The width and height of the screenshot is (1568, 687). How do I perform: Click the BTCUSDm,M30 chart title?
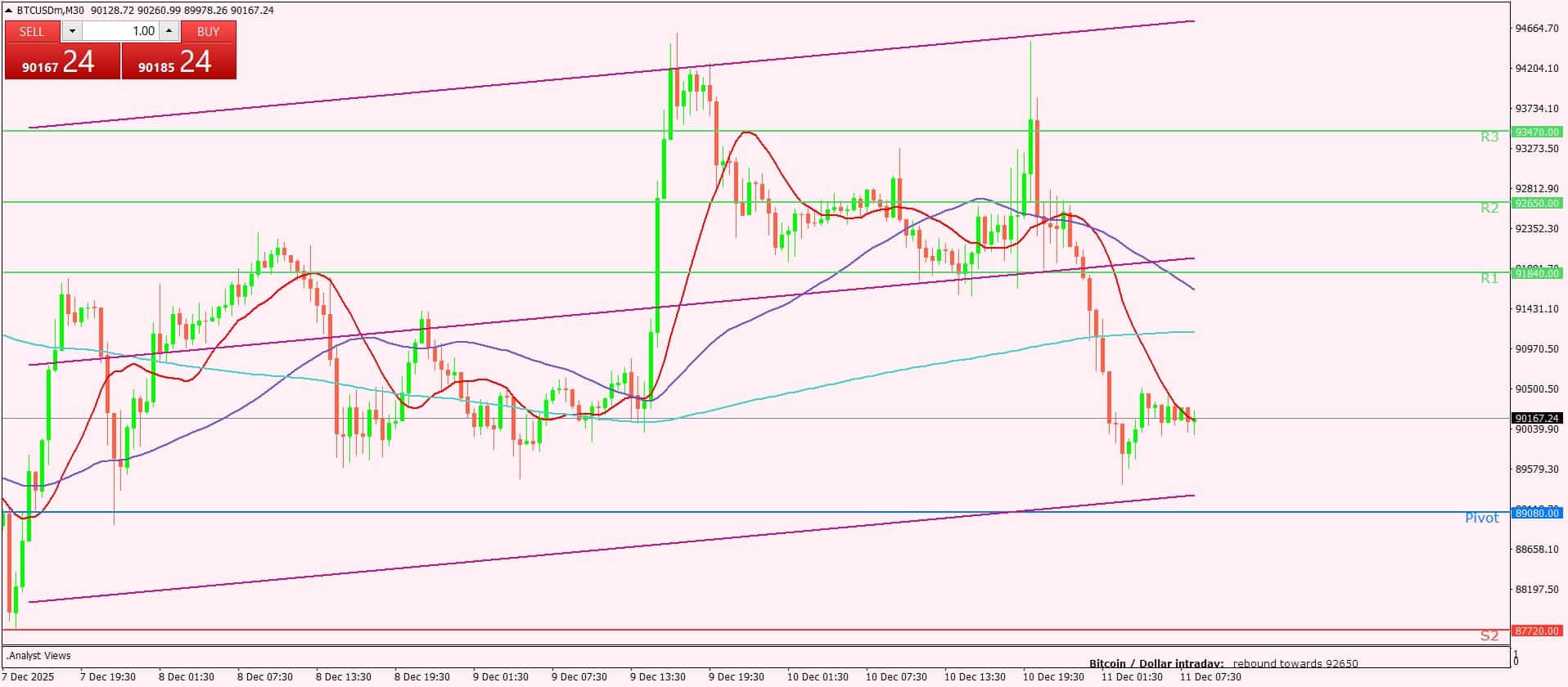point(51,11)
